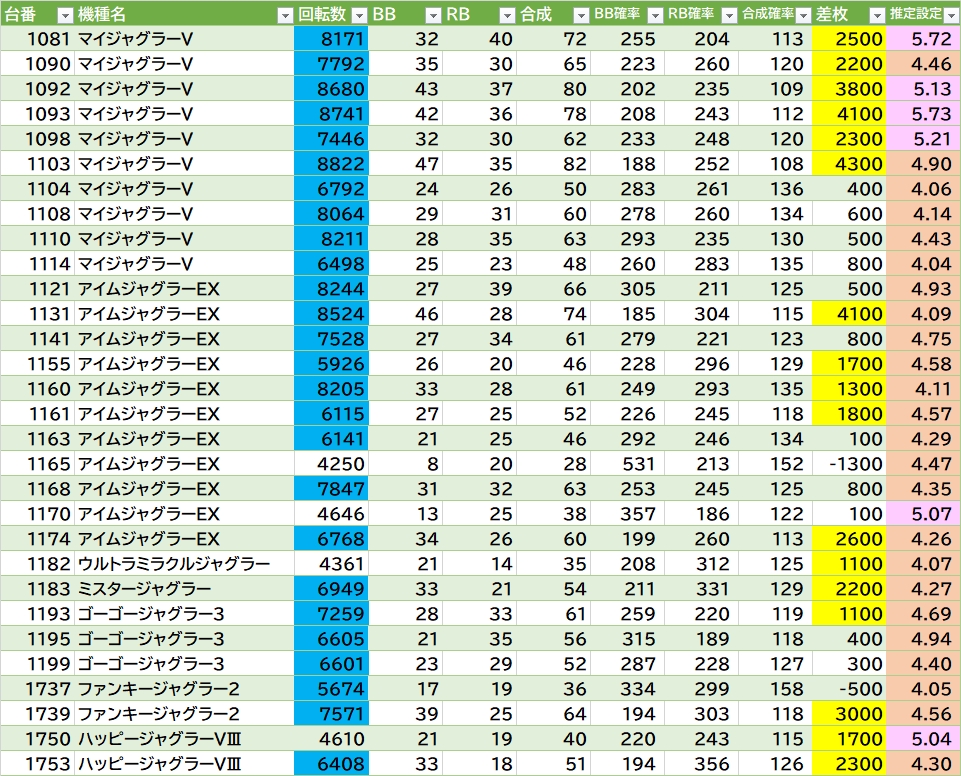The image size is (961, 776).
Task: Open the RB column filter dropdown
Action: 507,15
